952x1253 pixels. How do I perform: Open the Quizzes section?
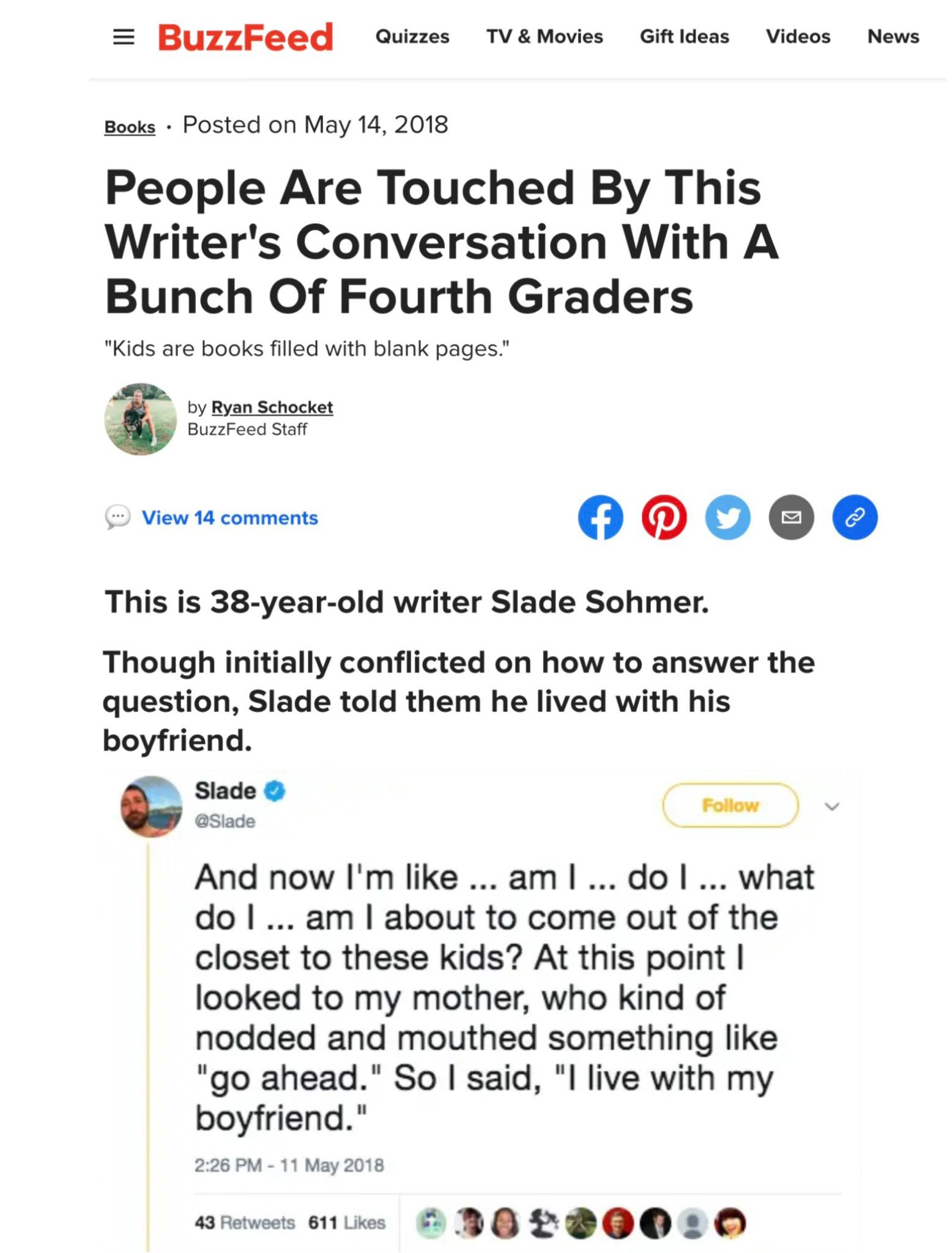point(412,37)
